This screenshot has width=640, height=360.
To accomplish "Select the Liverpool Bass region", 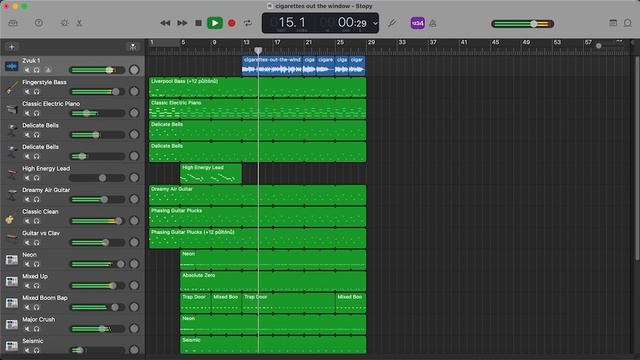I will pyautogui.click(x=258, y=87).
